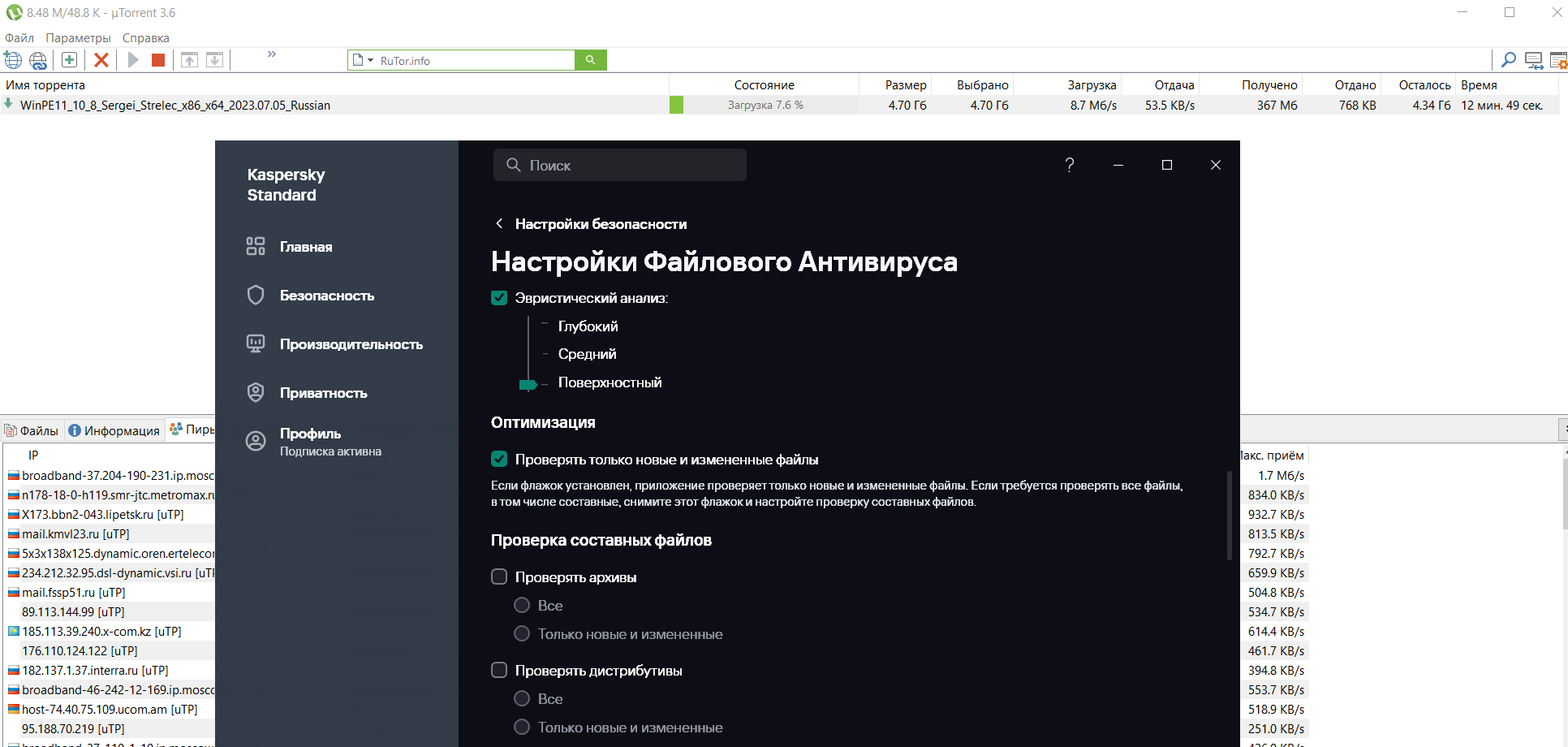Click the Поверхностный slider handle
The width and height of the screenshot is (1568, 747).
pos(528,384)
